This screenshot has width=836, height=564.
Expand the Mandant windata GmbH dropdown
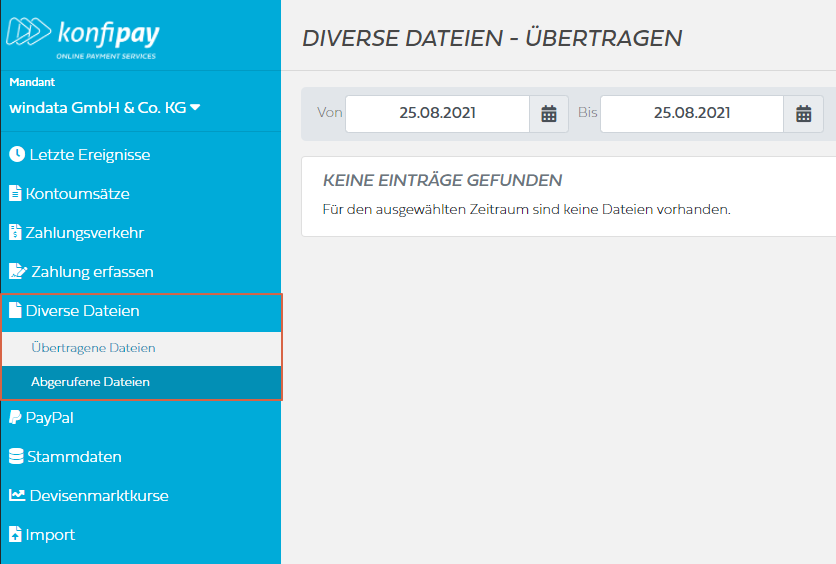point(105,108)
